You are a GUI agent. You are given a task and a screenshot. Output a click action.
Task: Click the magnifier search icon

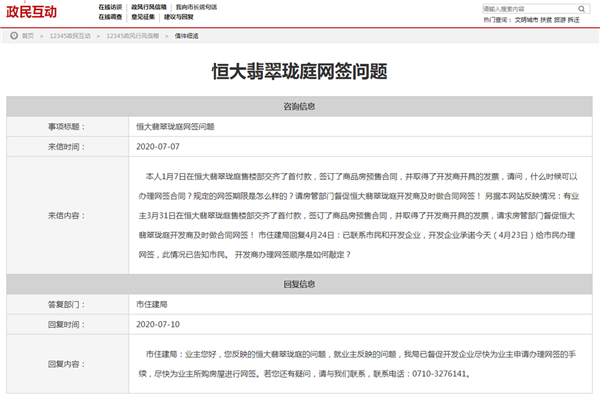click(582, 9)
